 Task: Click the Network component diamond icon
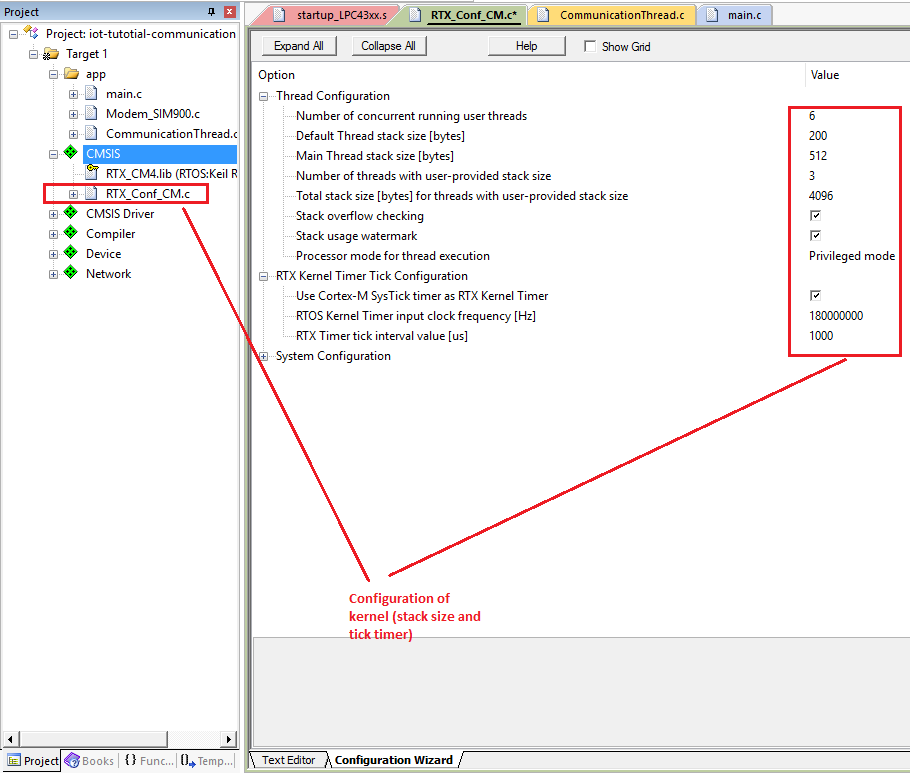click(70, 274)
